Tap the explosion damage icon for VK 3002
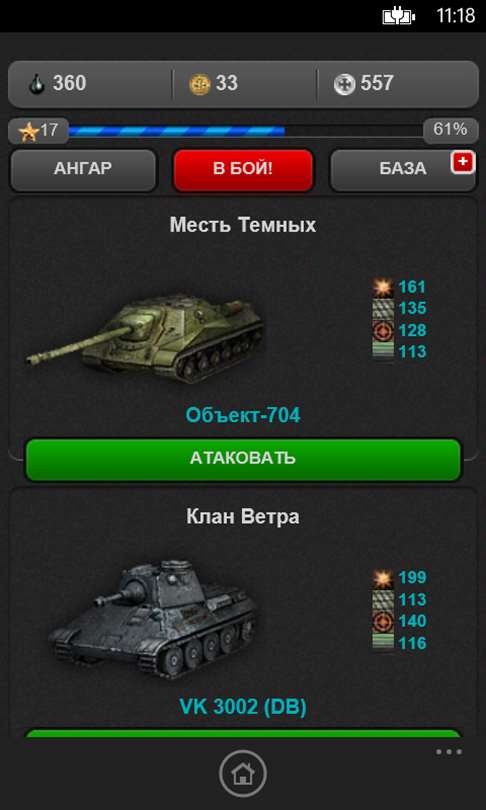486x810 pixels. coord(383,578)
